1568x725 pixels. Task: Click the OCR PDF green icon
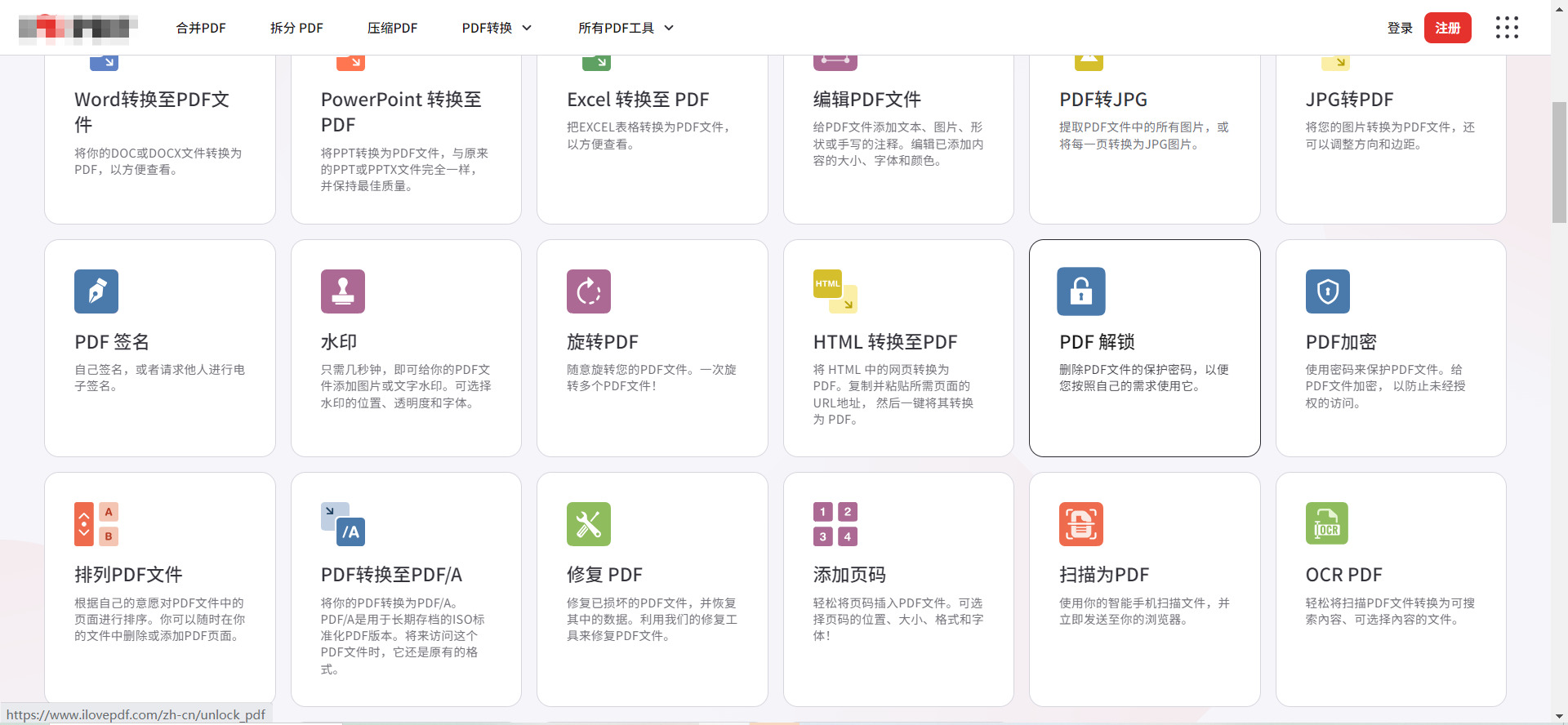click(x=1326, y=524)
